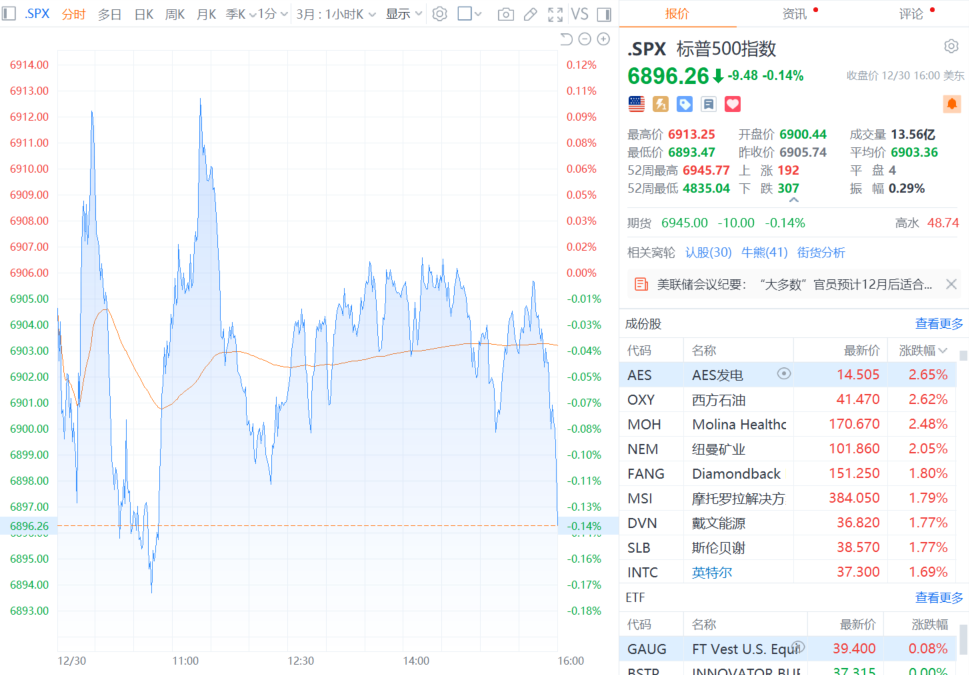Toggle the left sidebar panel
The height and width of the screenshot is (675, 969).
pos(10,14)
